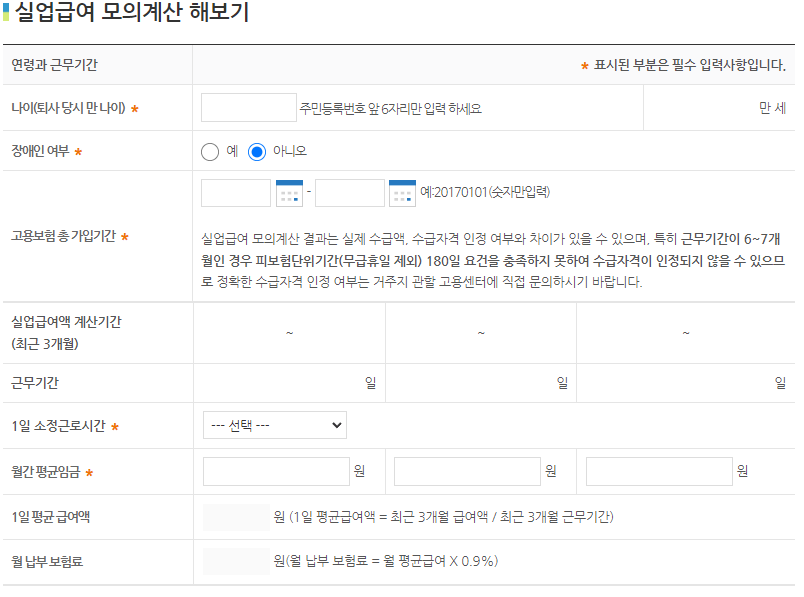Click the insurance period start date field
The width and height of the screenshot is (804, 597).
[x=235, y=192]
